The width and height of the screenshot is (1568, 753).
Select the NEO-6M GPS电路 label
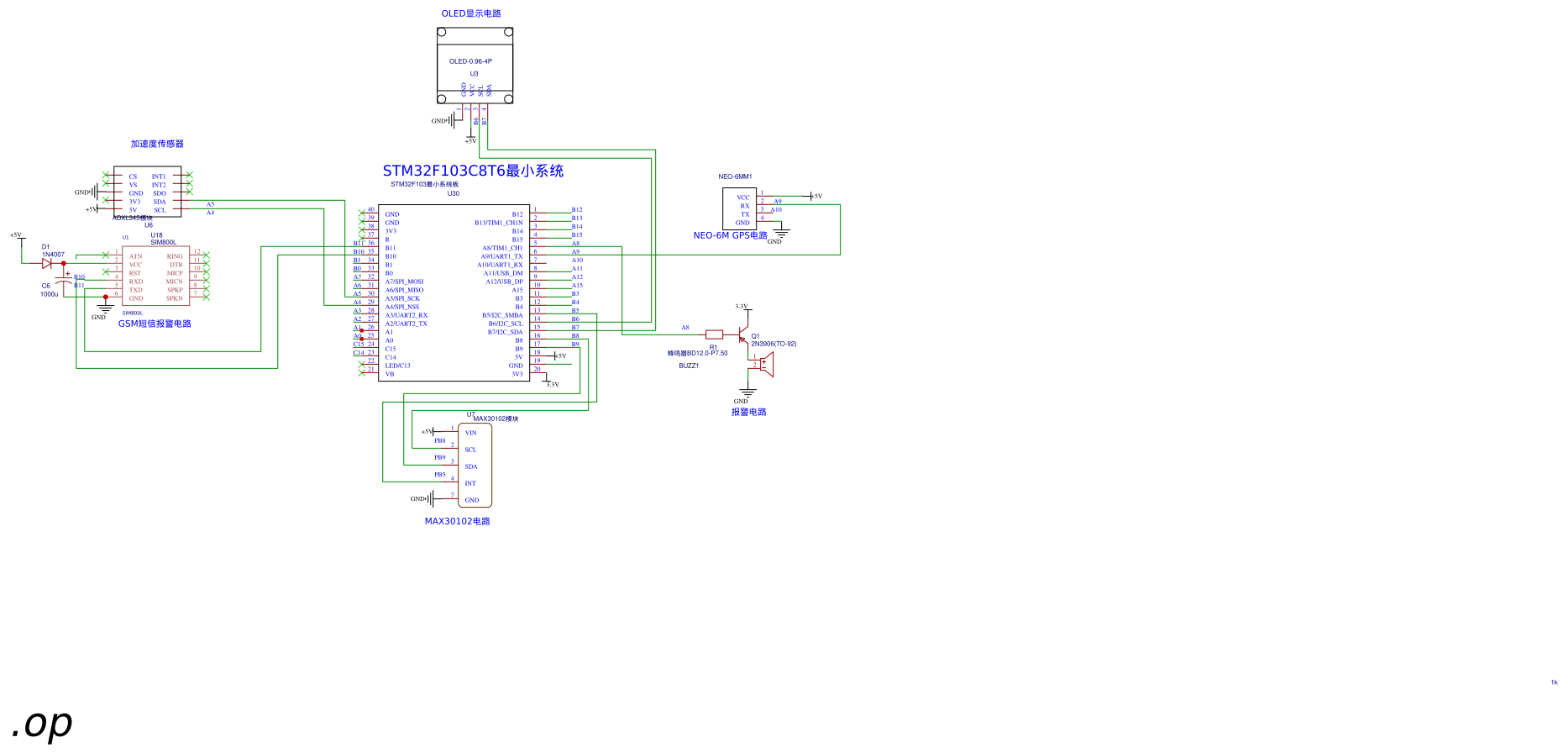(x=730, y=235)
